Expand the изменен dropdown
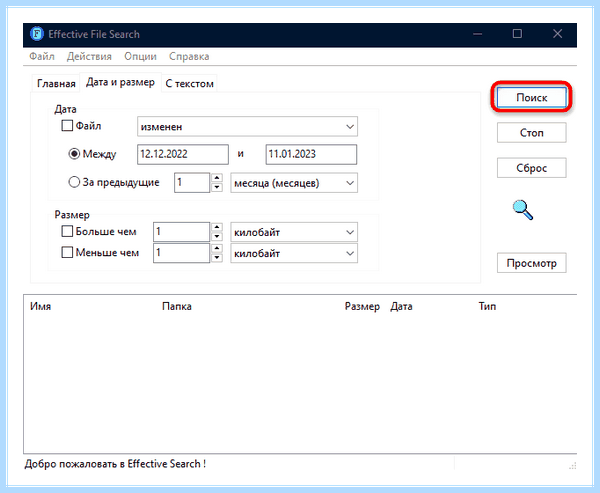 pos(247,127)
